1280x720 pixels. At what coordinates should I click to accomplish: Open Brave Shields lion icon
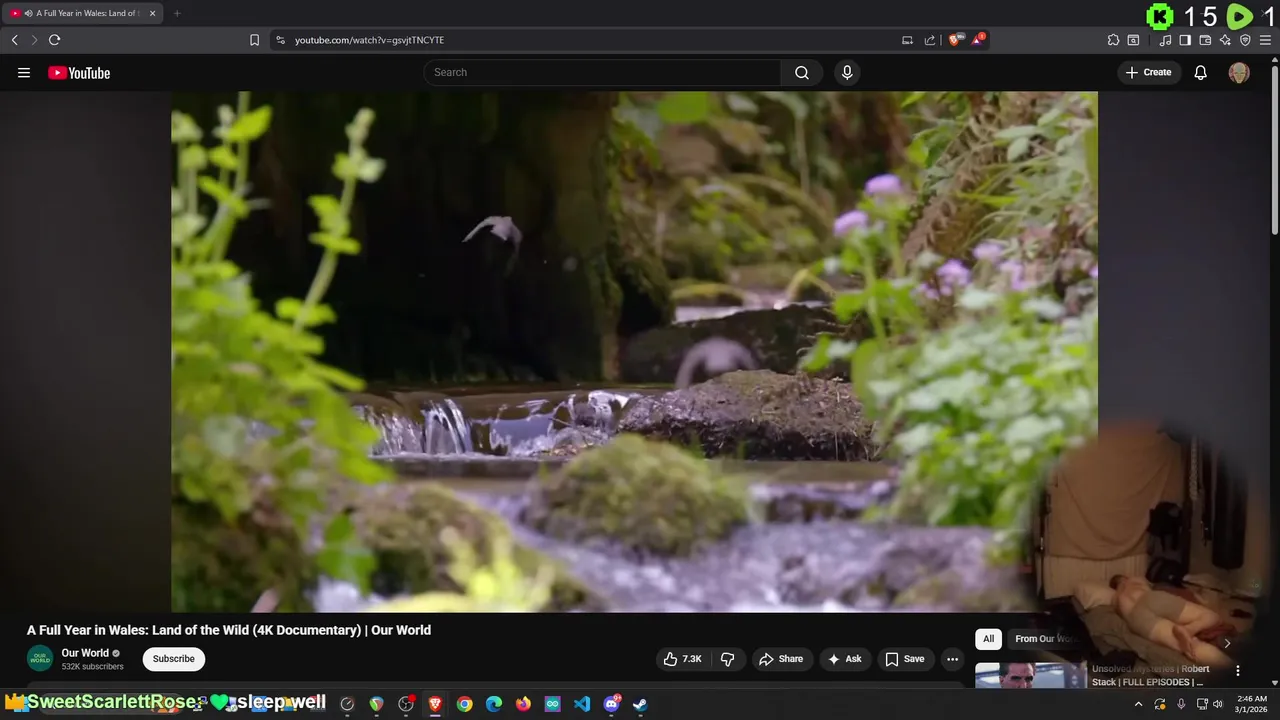(x=955, y=40)
